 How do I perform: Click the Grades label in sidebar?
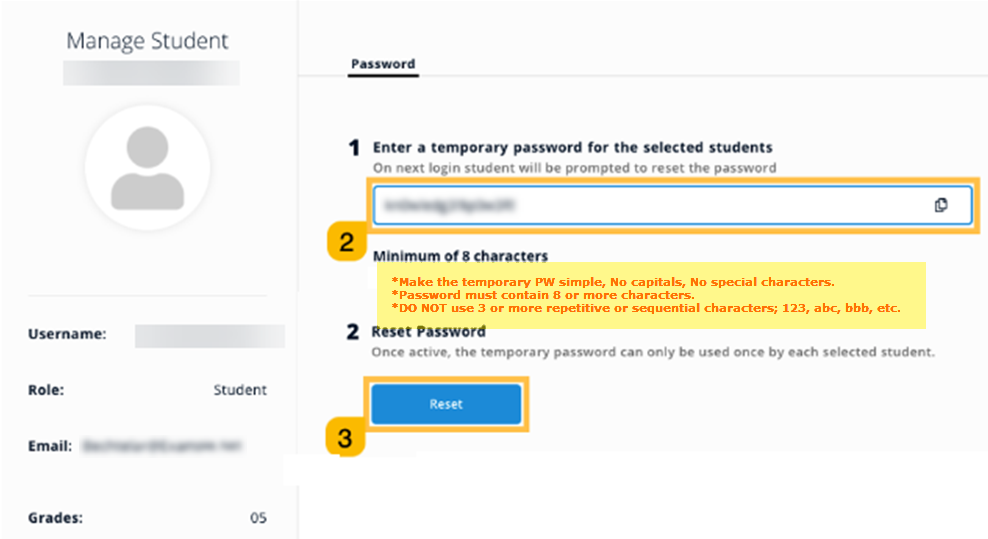55,518
